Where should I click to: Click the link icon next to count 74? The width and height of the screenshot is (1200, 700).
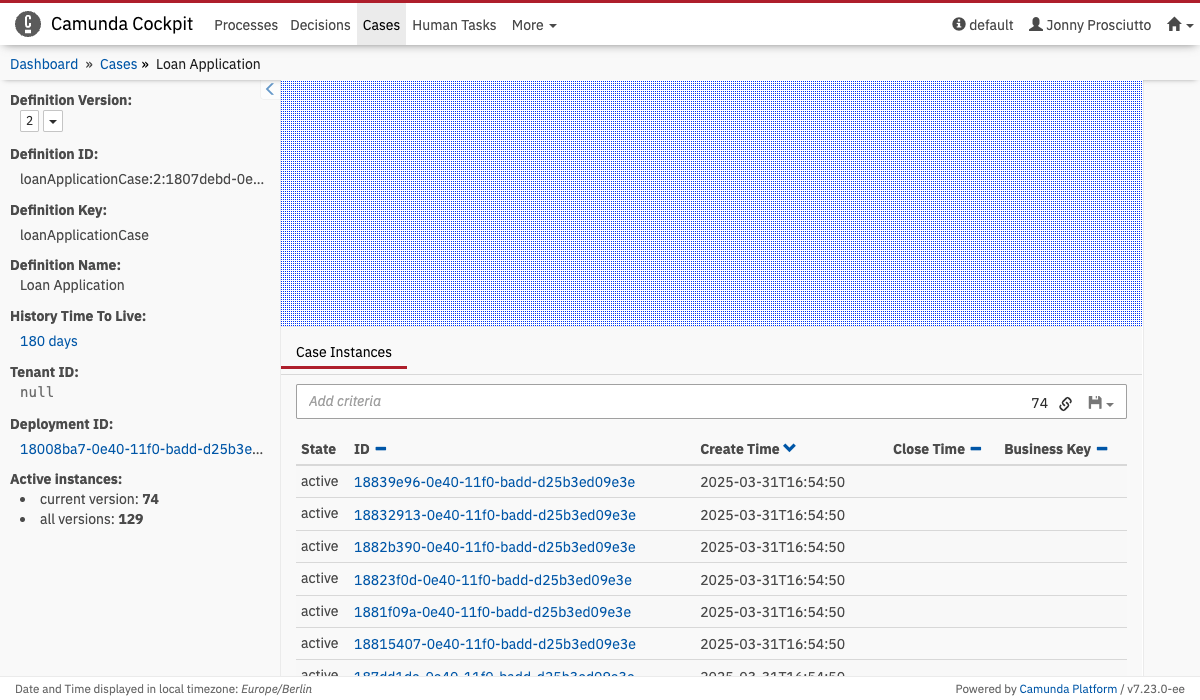pos(1066,403)
